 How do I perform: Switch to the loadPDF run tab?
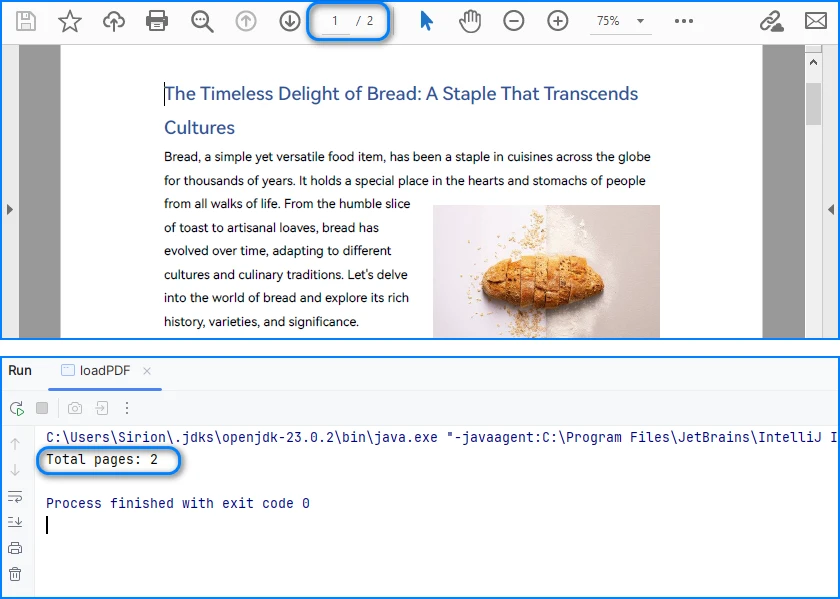(105, 369)
